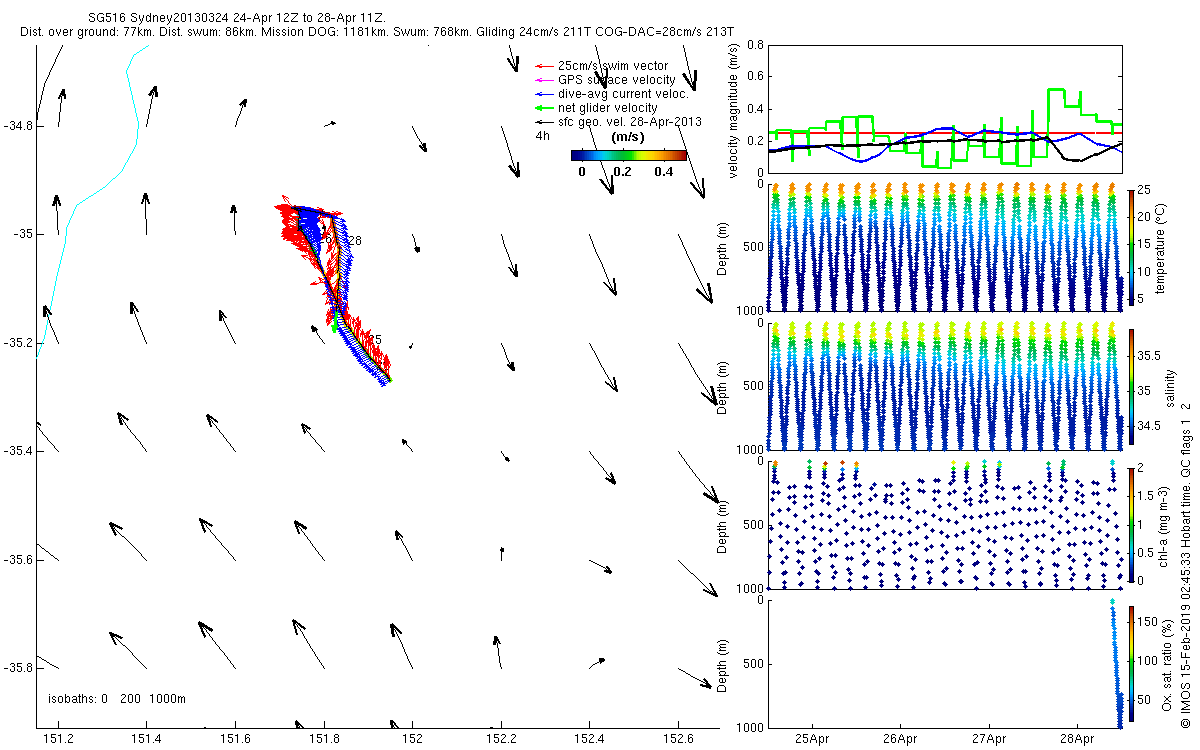Click the 'Ox. sat. ratio (%)' colorbar label
The image size is (1200, 750).
tap(1169, 663)
